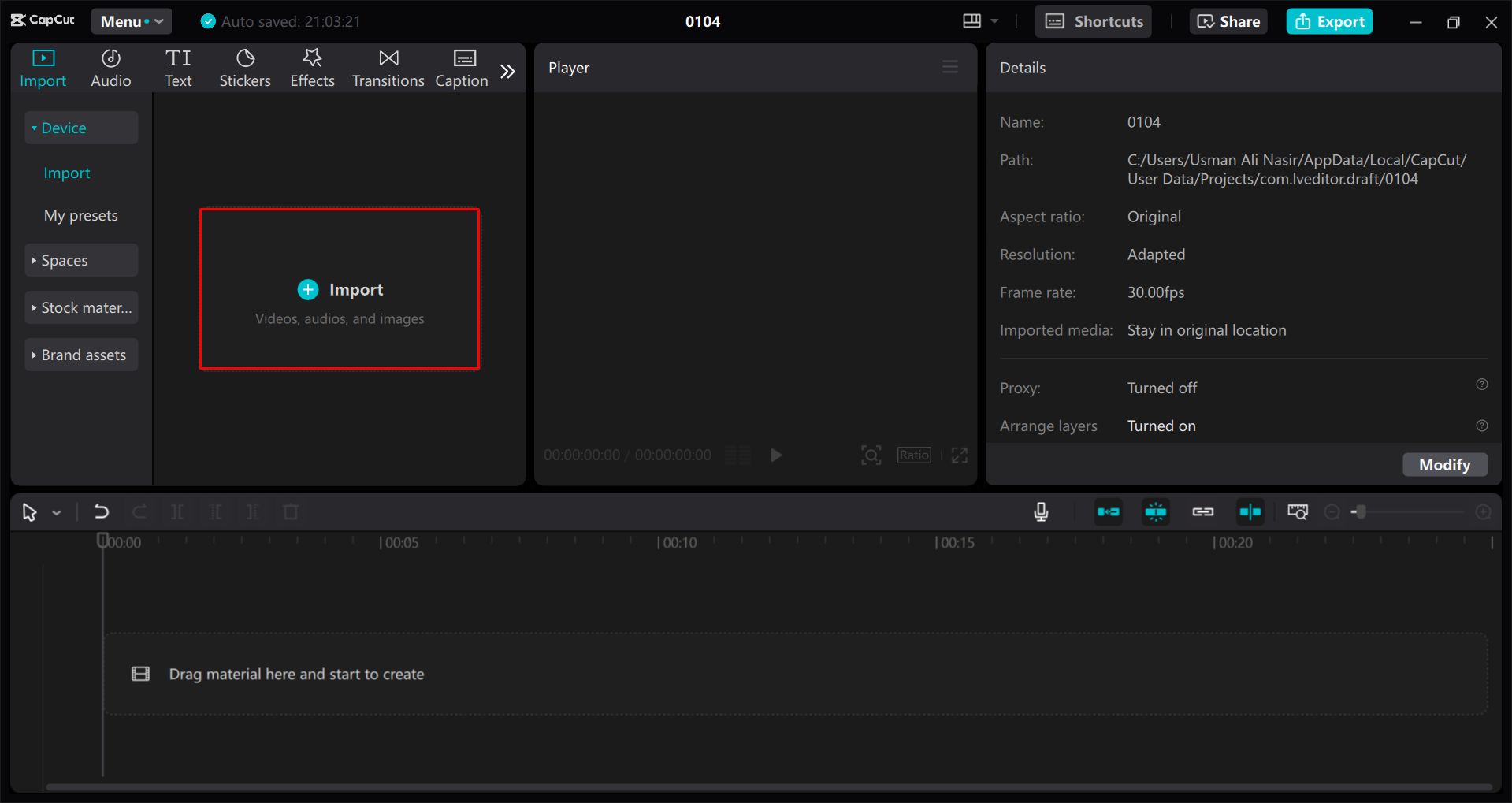Open the Effects panel
1512x803 pixels.
pos(312,67)
